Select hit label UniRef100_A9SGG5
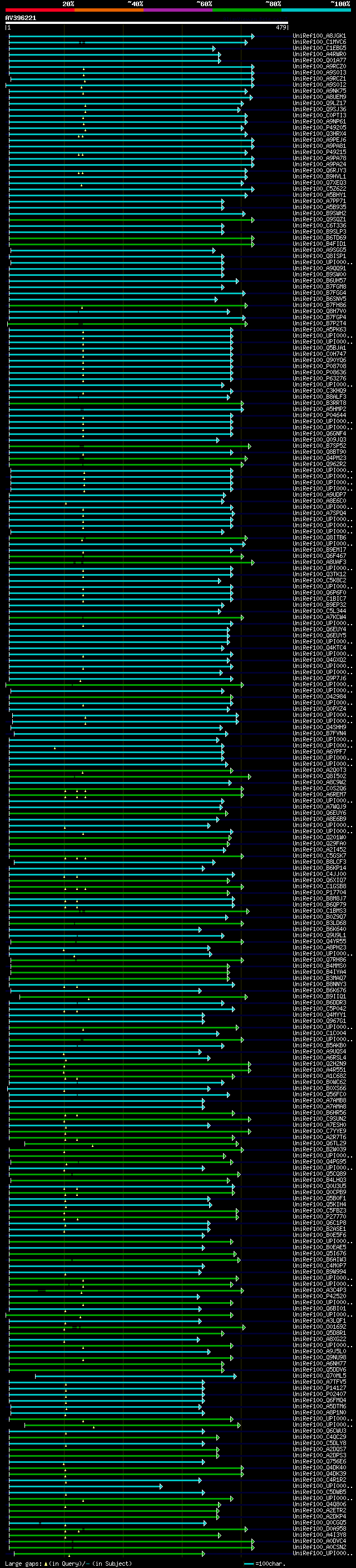Viewport: 356px width, 1568px height. point(319,250)
